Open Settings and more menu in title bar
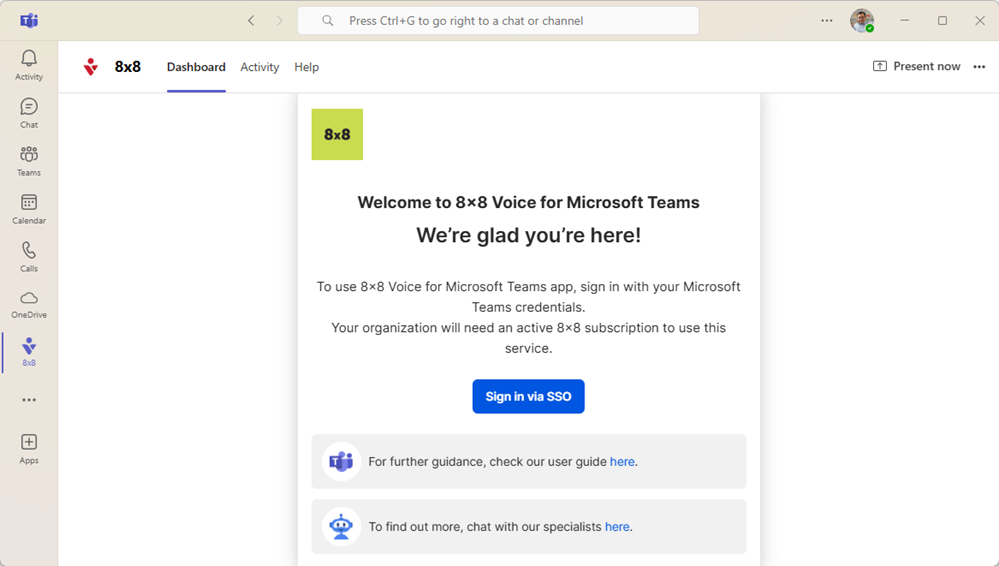The height and width of the screenshot is (566, 999). click(827, 20)
